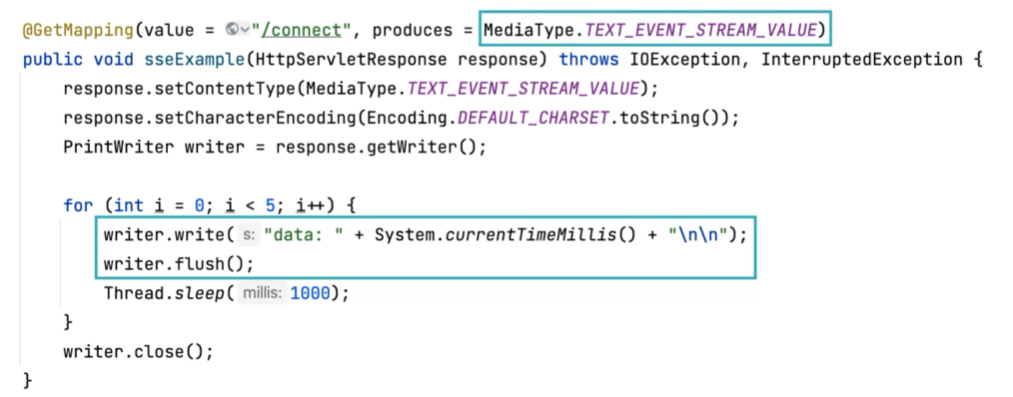
Task: Click the sseExample method name
Action: coord(194,59)
